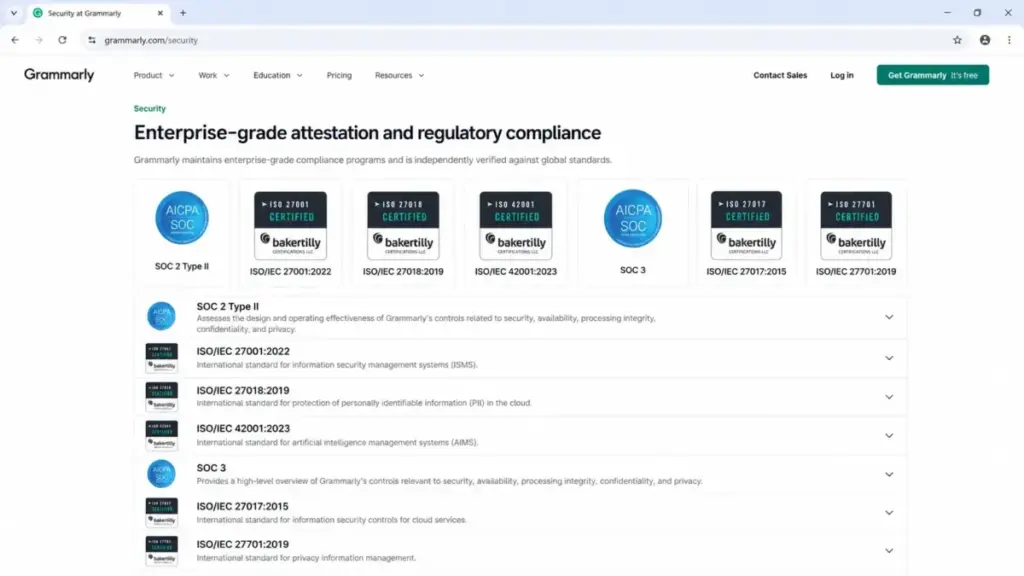1024x576 pixels.
Task: Close the Security at Grammarly tab
Action: point(160,13)
